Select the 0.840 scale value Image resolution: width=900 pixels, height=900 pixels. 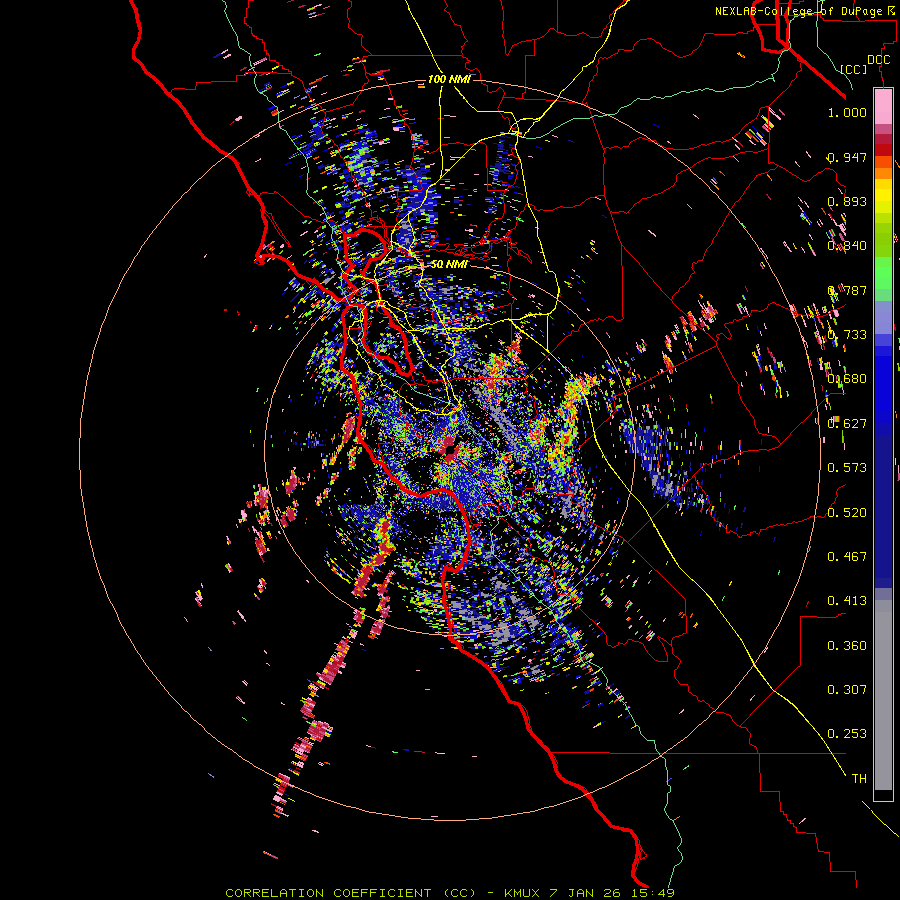(847, 246)
